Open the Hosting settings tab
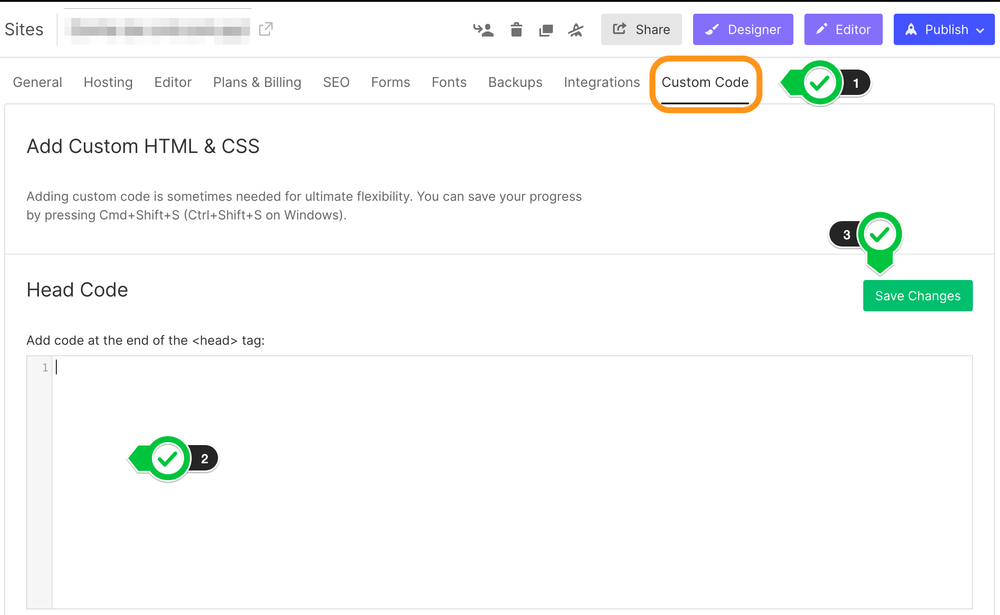The height and width of the screenshot is (615, 1000). coord(107,82)
